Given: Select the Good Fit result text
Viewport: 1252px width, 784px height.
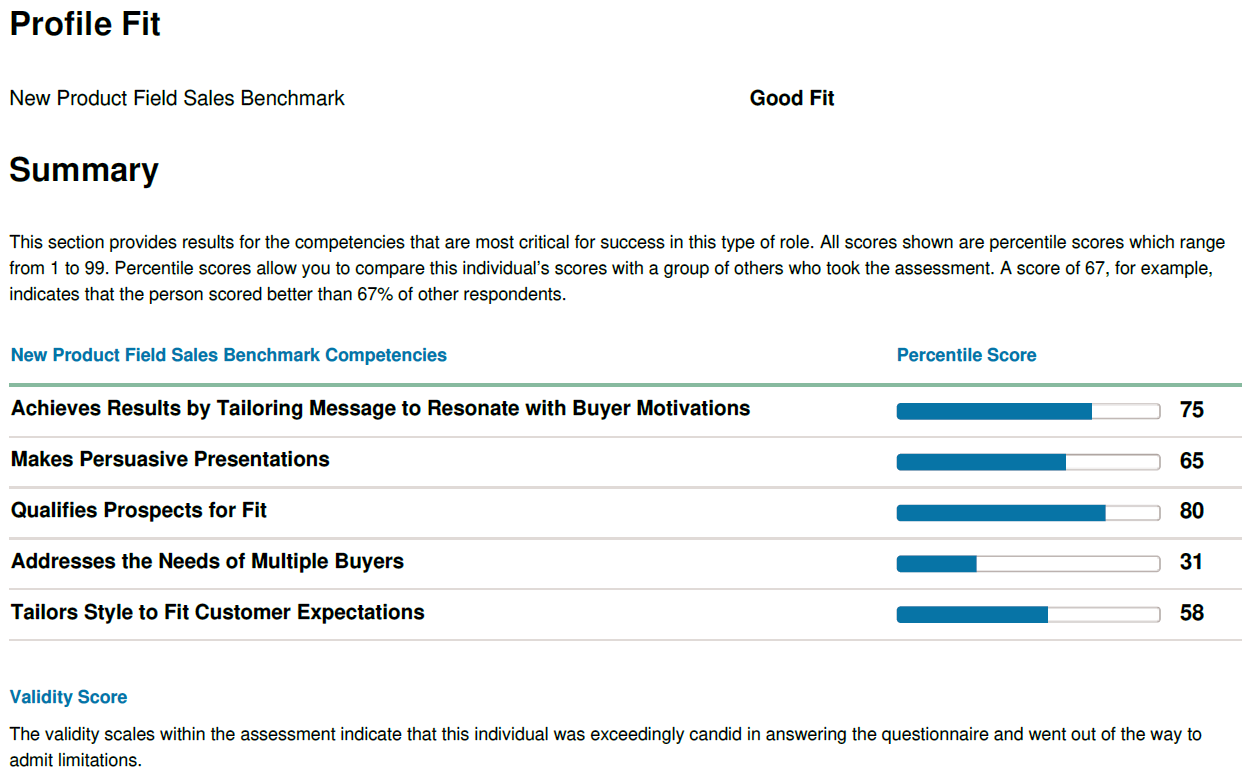Looking at the screenshot, I should (792, 98).
